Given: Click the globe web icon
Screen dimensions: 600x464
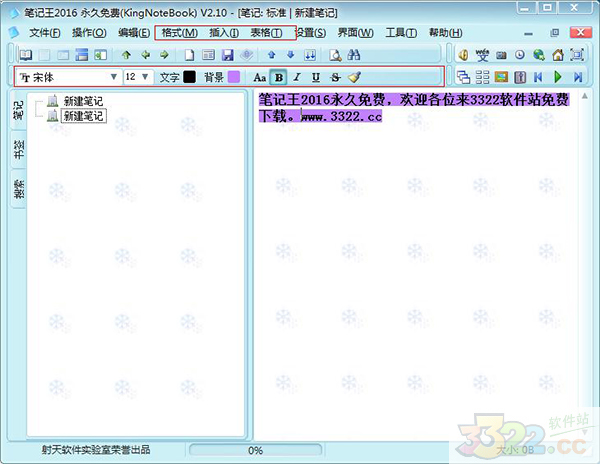Looking at the screenshot, I should click(539, 55).
